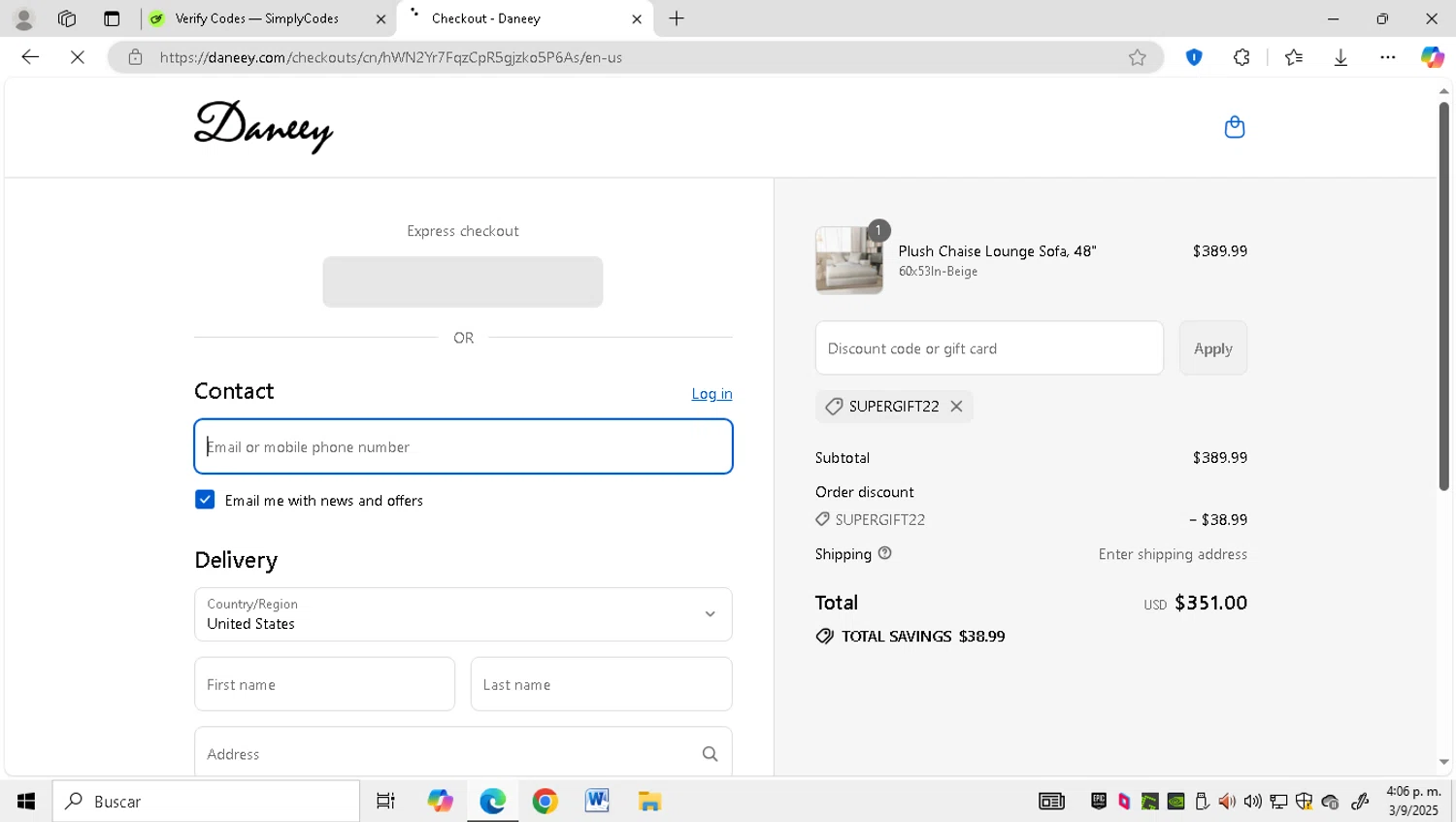The image size is (1456, 822).
Task: Open browser profile avatar
Action: tap(24, 18)
